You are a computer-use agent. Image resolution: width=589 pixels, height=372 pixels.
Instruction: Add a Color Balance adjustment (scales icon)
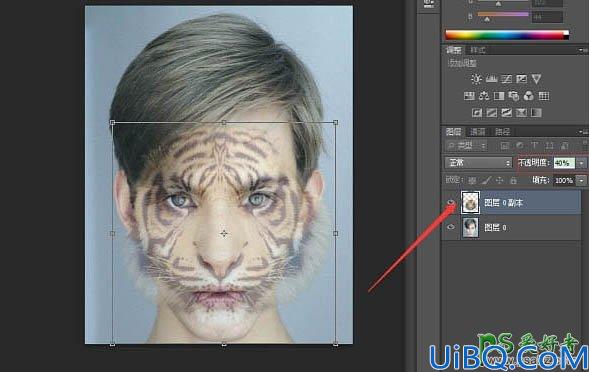coord(484,96)
